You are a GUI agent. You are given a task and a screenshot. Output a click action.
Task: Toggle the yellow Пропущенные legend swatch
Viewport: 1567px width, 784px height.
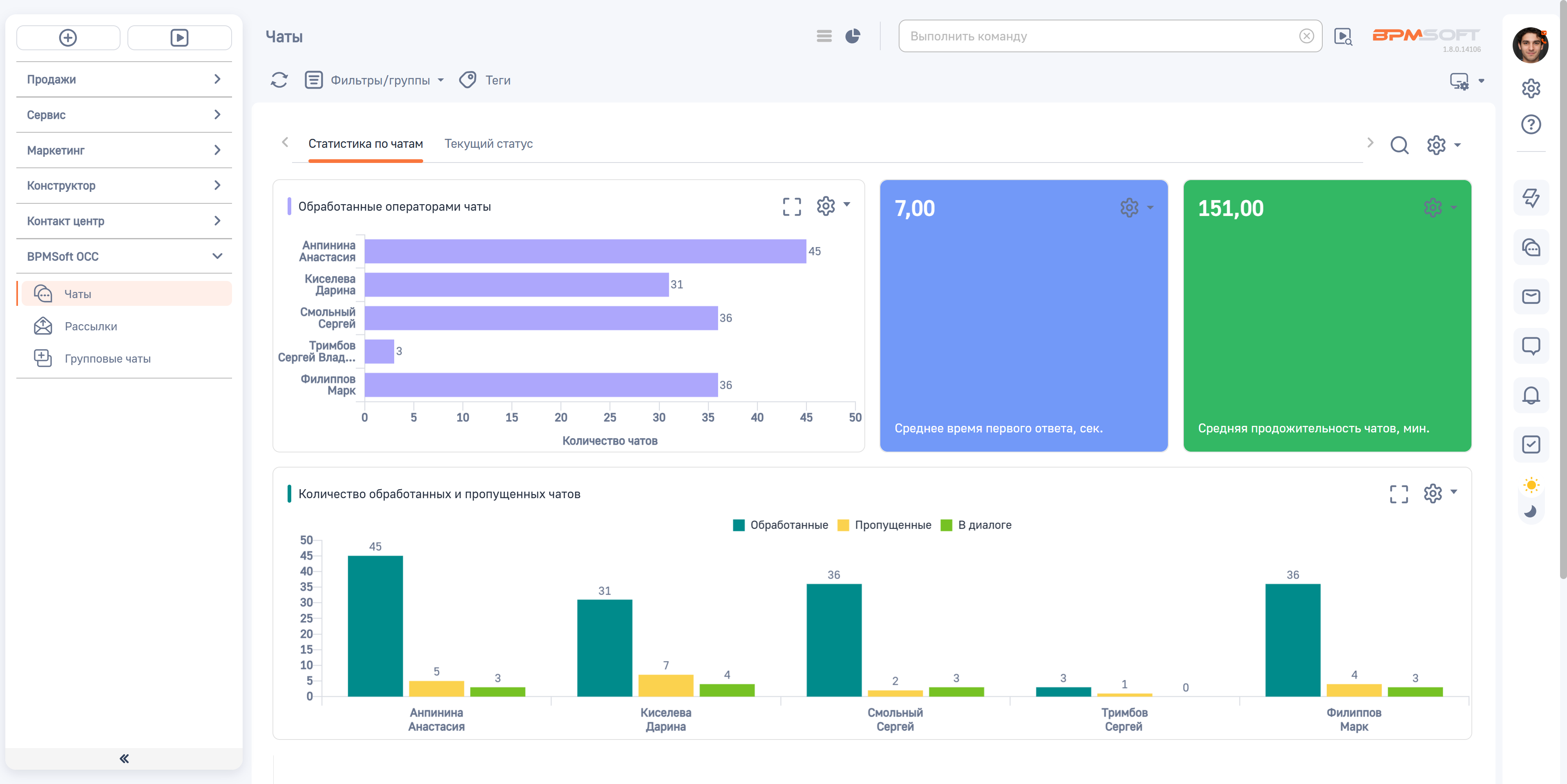(843, 525)
